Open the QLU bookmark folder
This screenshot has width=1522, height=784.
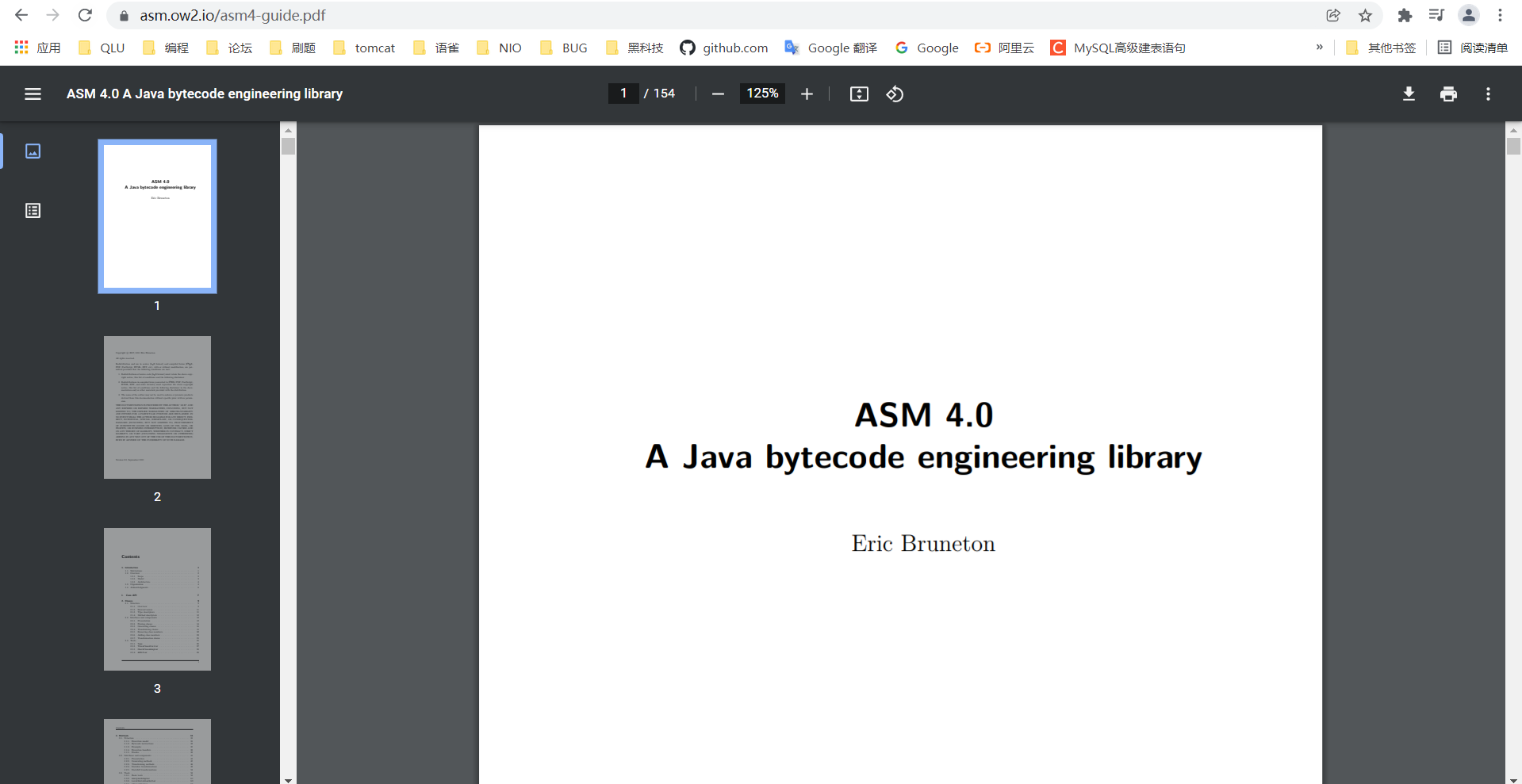point(102,48)
